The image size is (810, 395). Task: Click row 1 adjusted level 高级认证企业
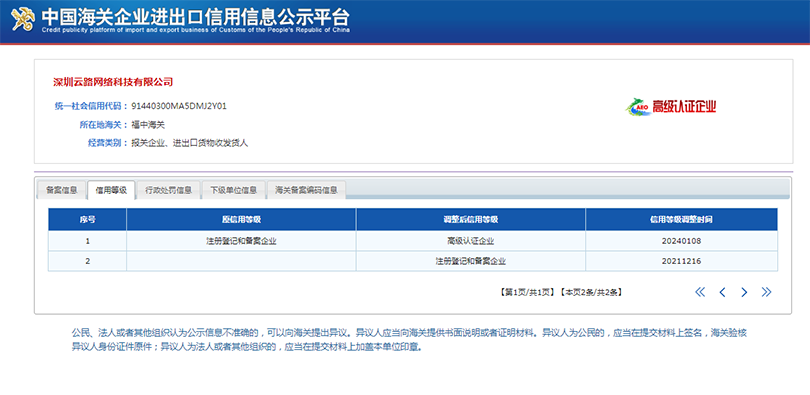pyautogui.click(x=471, y=241)
